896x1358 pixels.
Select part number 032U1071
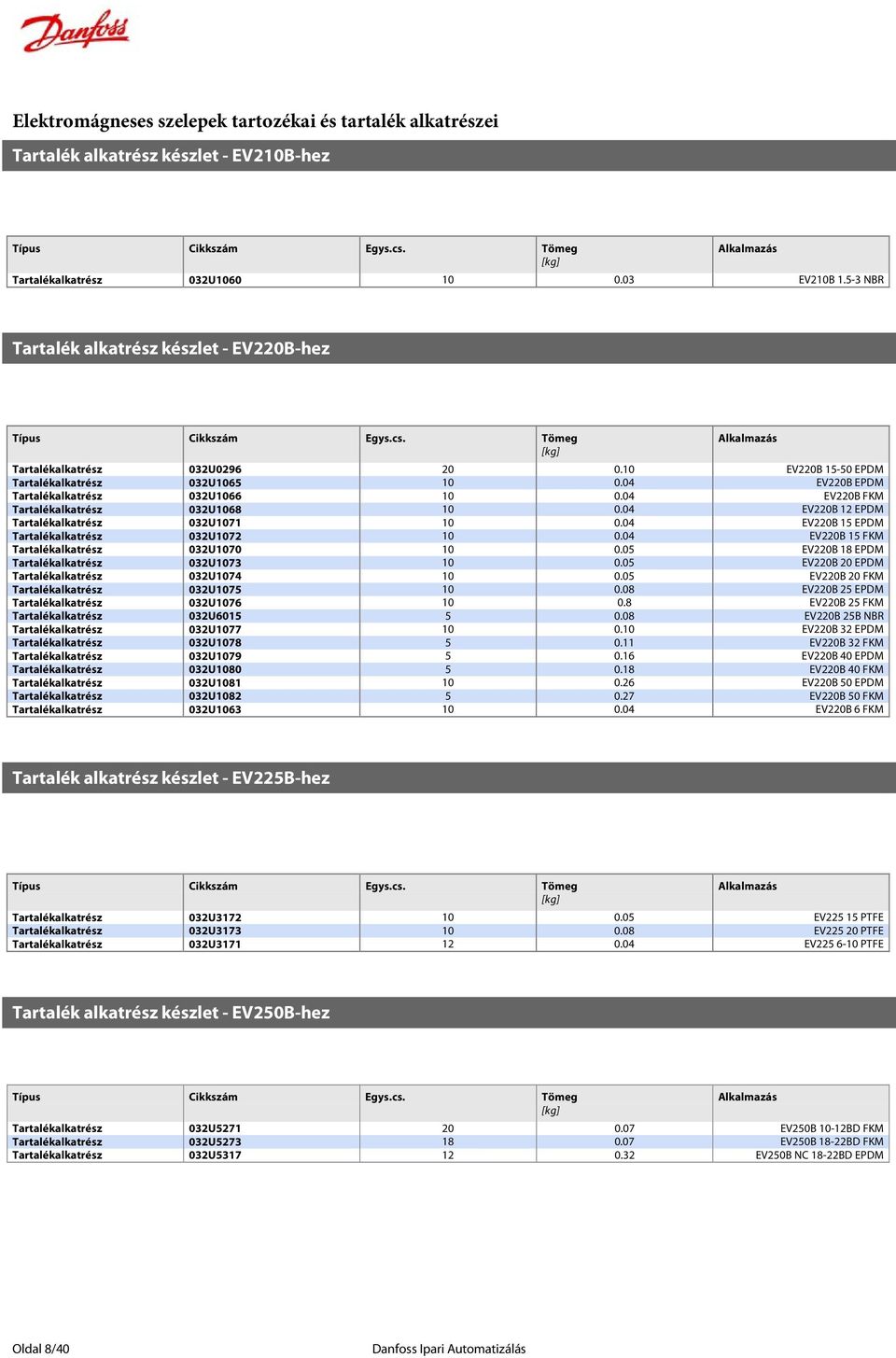click(x=215, y=523)
